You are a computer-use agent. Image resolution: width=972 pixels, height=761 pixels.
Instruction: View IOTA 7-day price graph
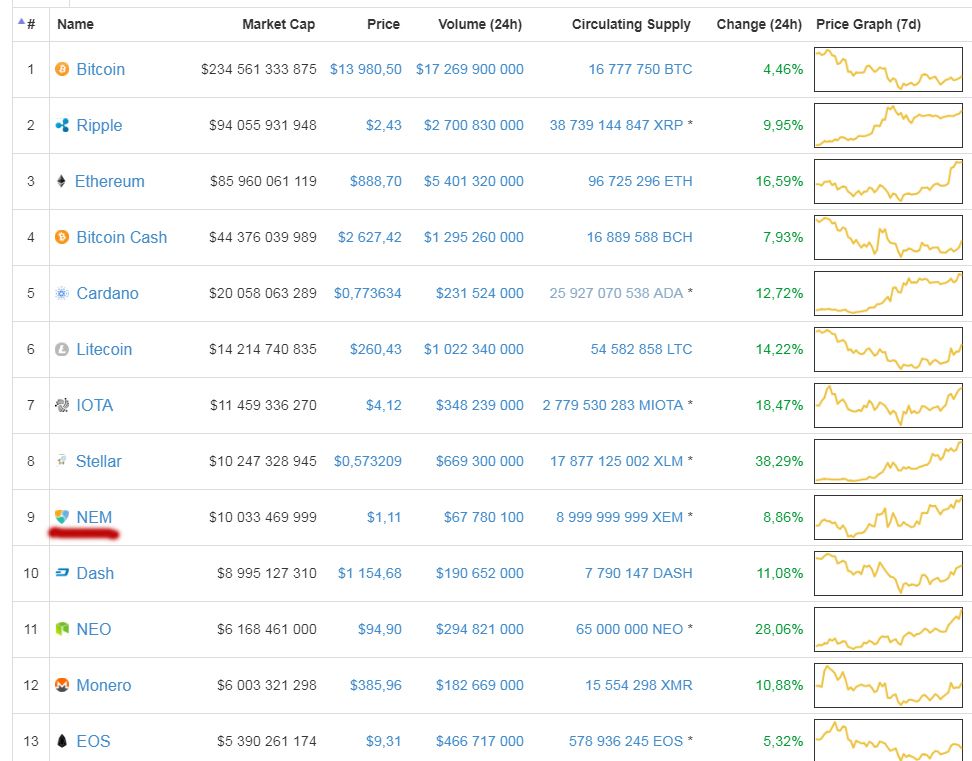888,405
